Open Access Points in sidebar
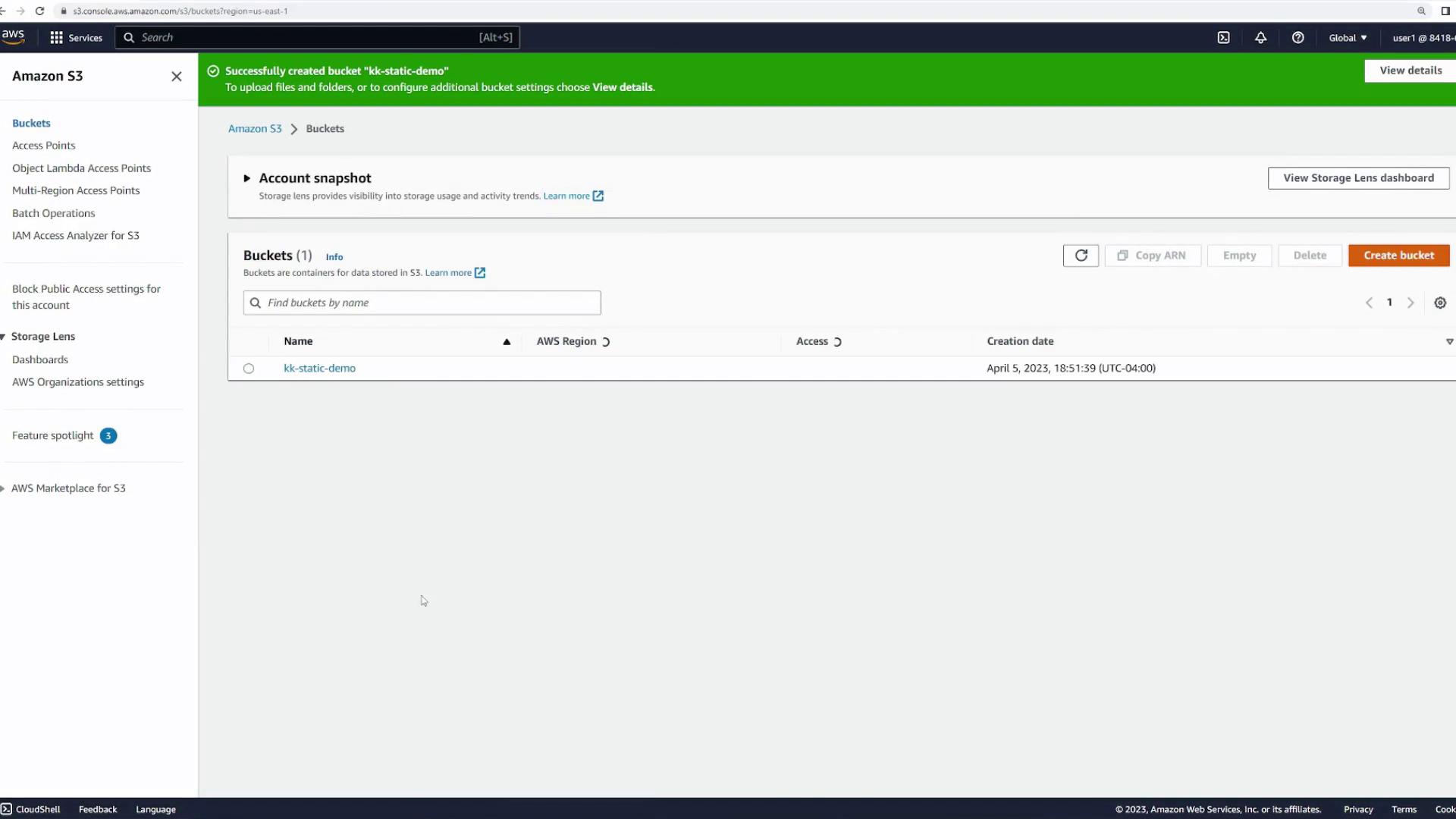Screen dimensions: 1456x819 44,146
